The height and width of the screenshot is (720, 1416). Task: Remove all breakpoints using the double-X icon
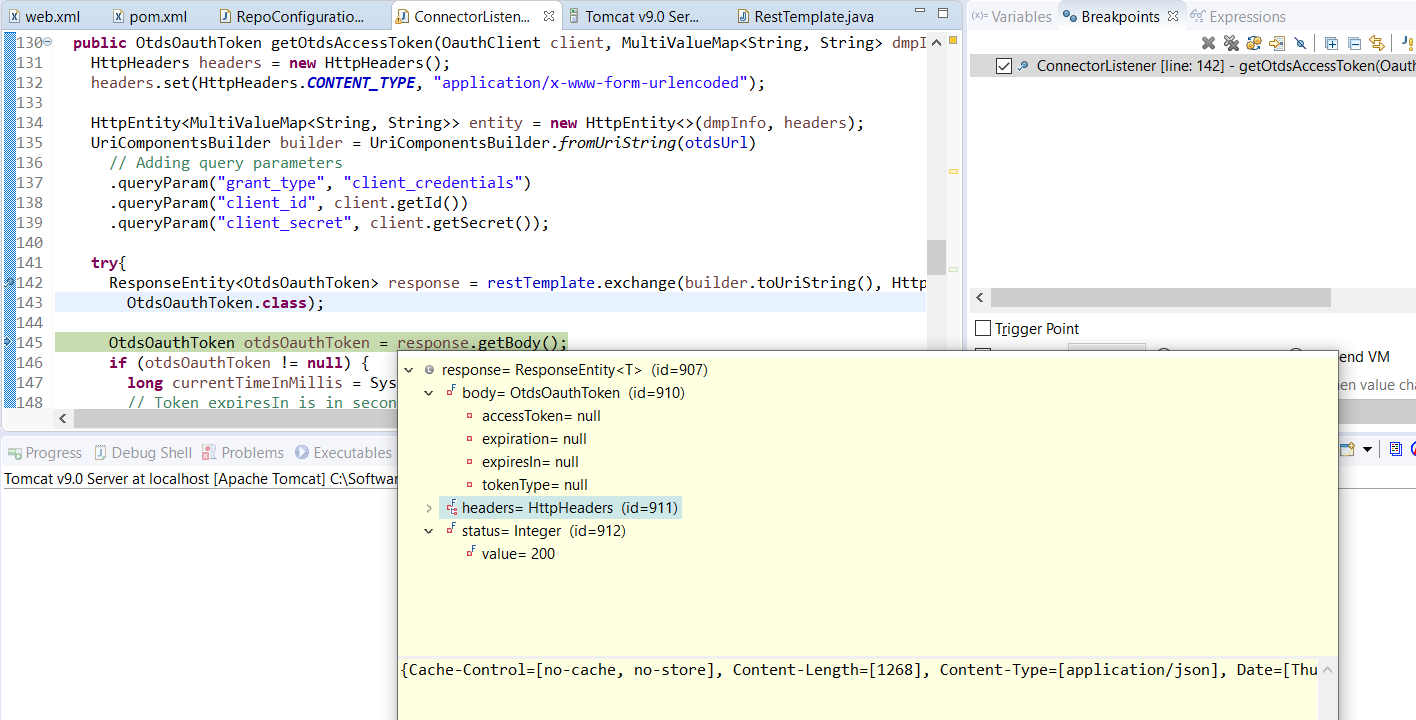[x=1231, y=42]
